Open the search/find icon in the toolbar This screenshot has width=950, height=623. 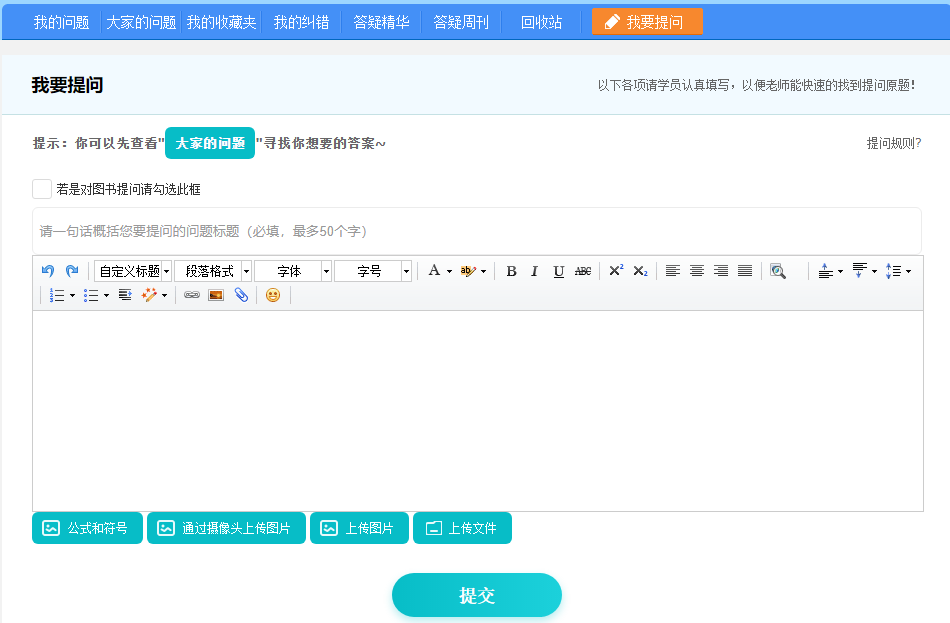click(778, 269)
